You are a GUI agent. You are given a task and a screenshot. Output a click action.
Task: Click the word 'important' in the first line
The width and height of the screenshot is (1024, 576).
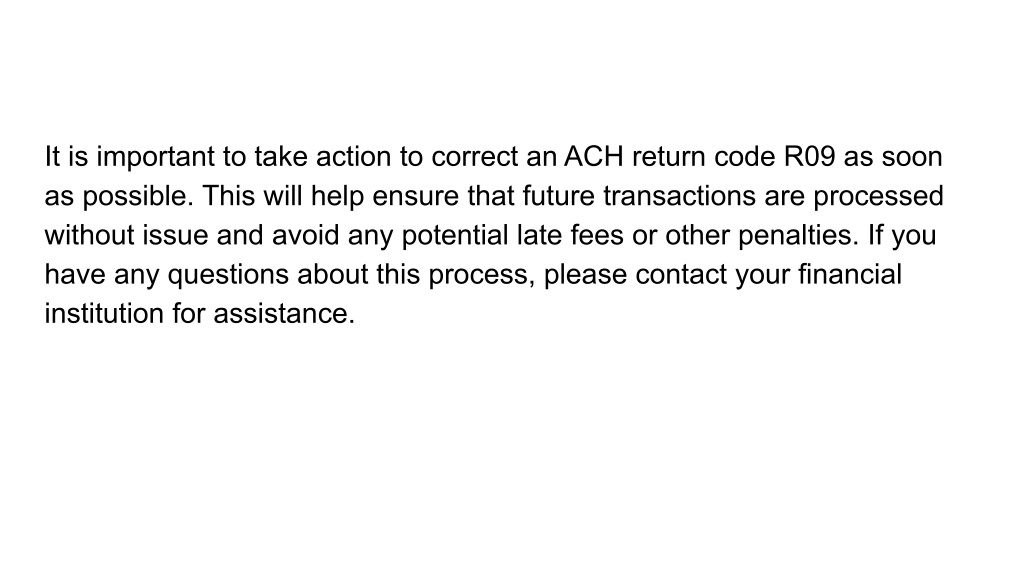click(x=155, y=158)
